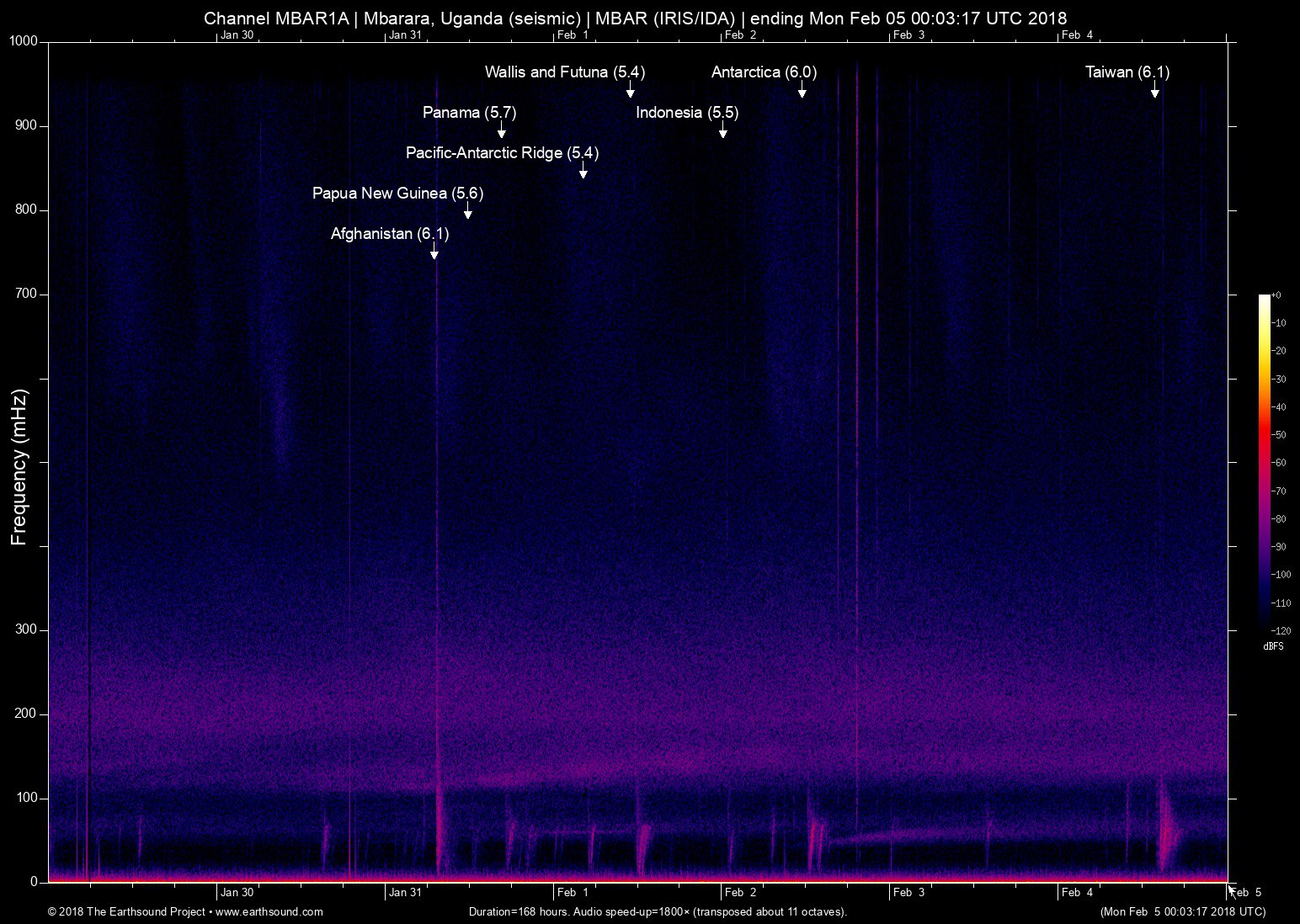Pick the arrow below Wallis and Futuna (5.4)
The image size is (1300, 924).
pos(630,91)
